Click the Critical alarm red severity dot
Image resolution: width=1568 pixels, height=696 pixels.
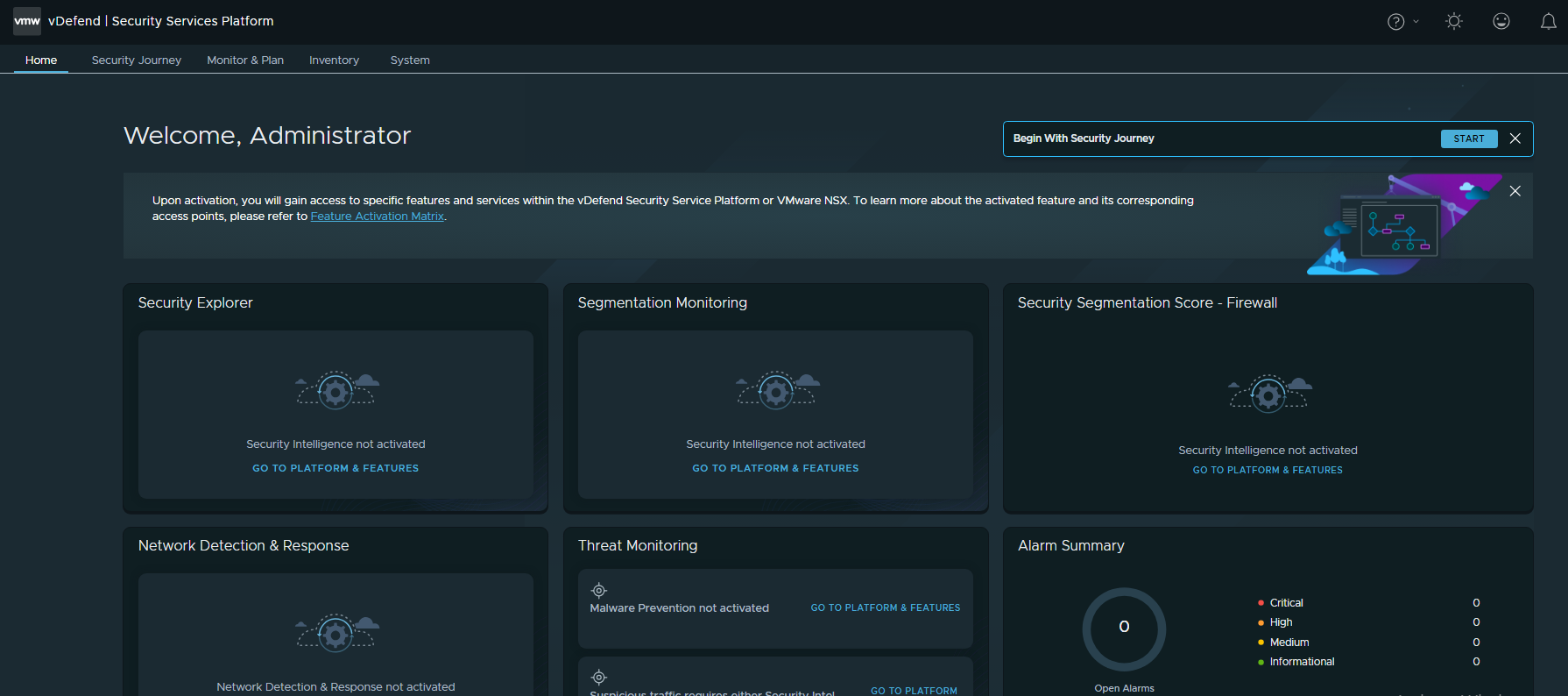point(1261,603)
